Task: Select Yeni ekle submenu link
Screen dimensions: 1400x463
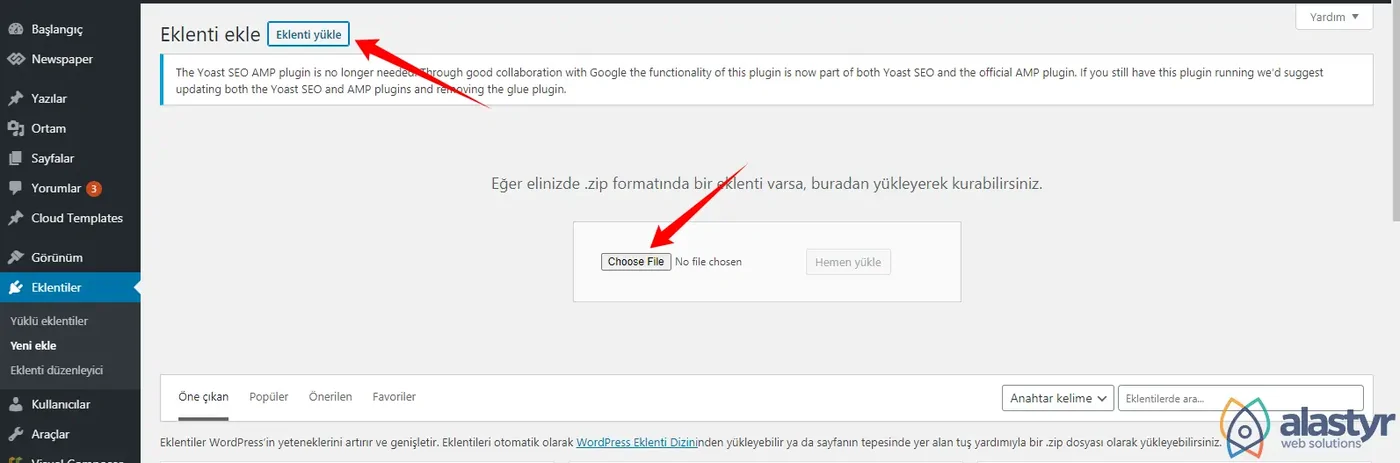Action: coord(33,346)
